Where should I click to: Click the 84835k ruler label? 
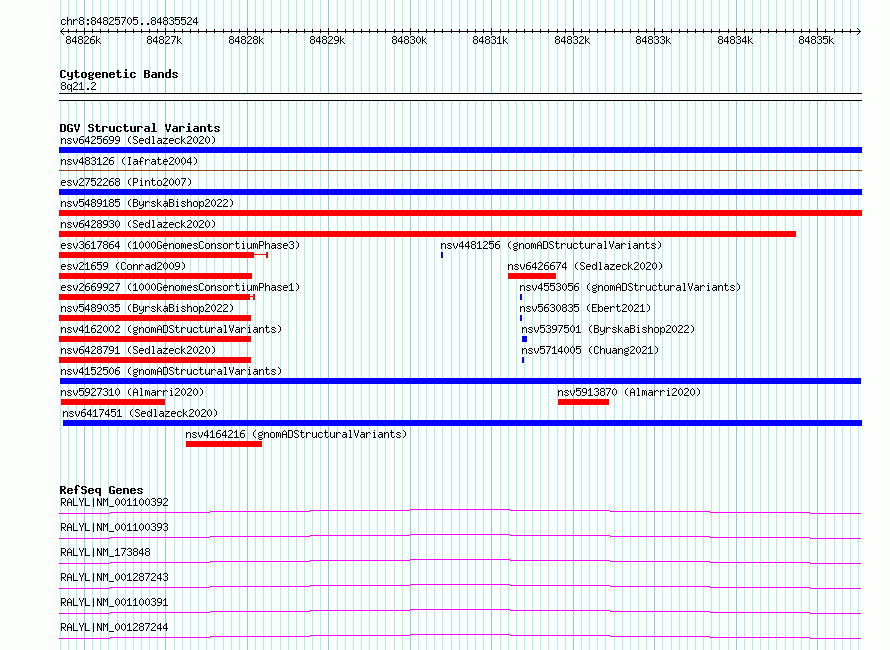point(816,40)
